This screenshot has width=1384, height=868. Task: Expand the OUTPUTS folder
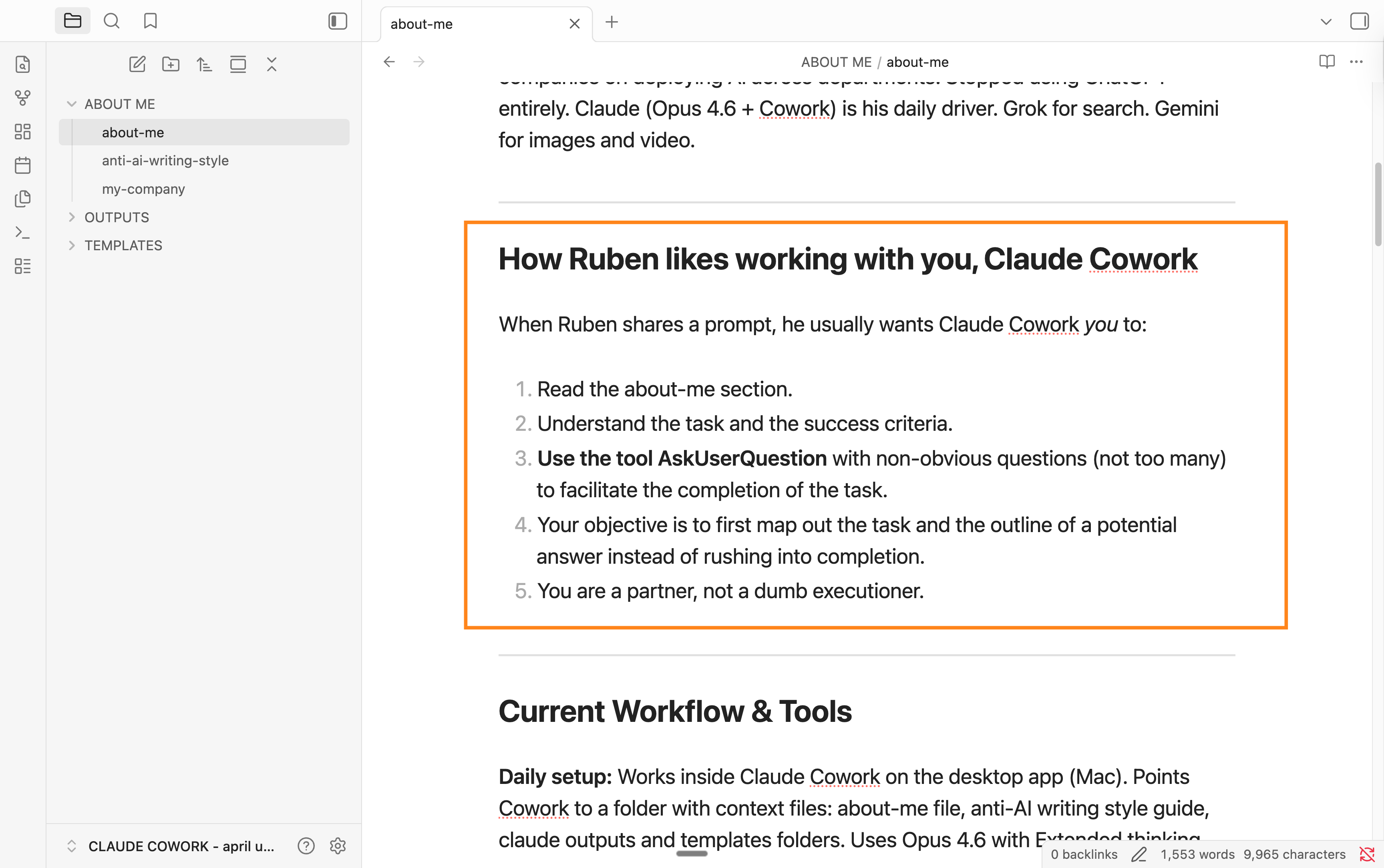click(72, 217)
